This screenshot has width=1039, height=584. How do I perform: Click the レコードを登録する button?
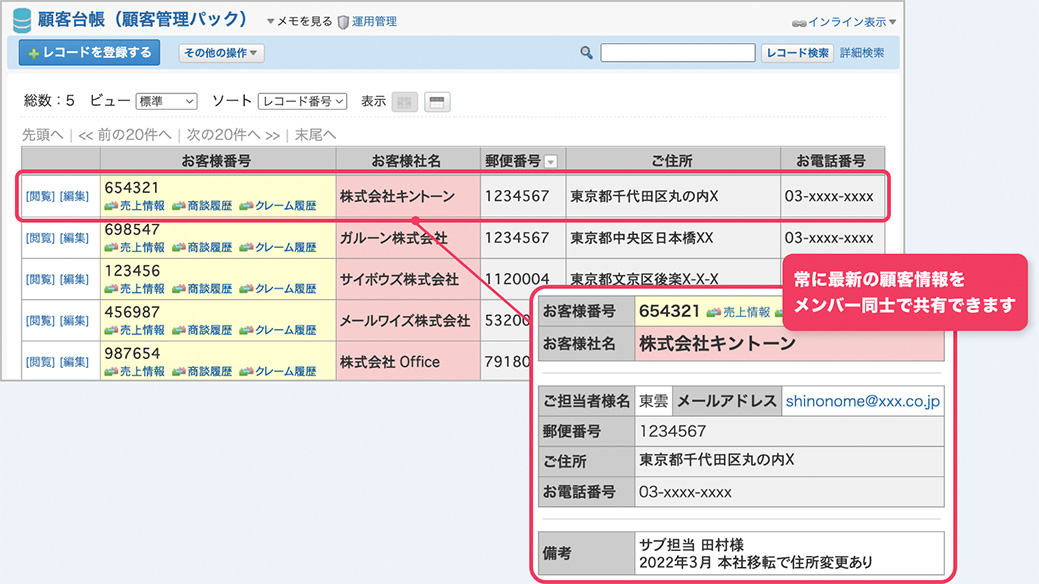point(88,52)
